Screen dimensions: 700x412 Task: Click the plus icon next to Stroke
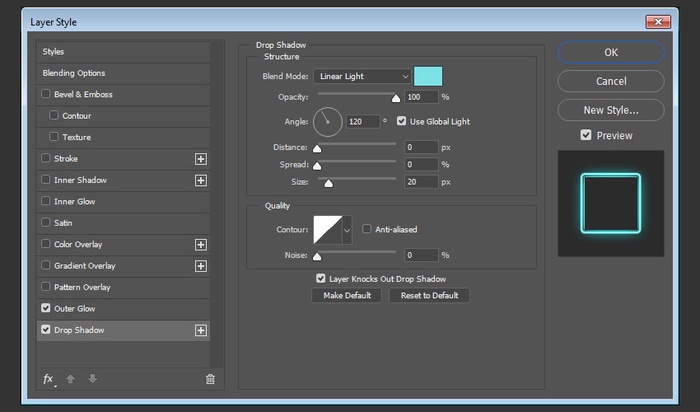click(200, 159)
